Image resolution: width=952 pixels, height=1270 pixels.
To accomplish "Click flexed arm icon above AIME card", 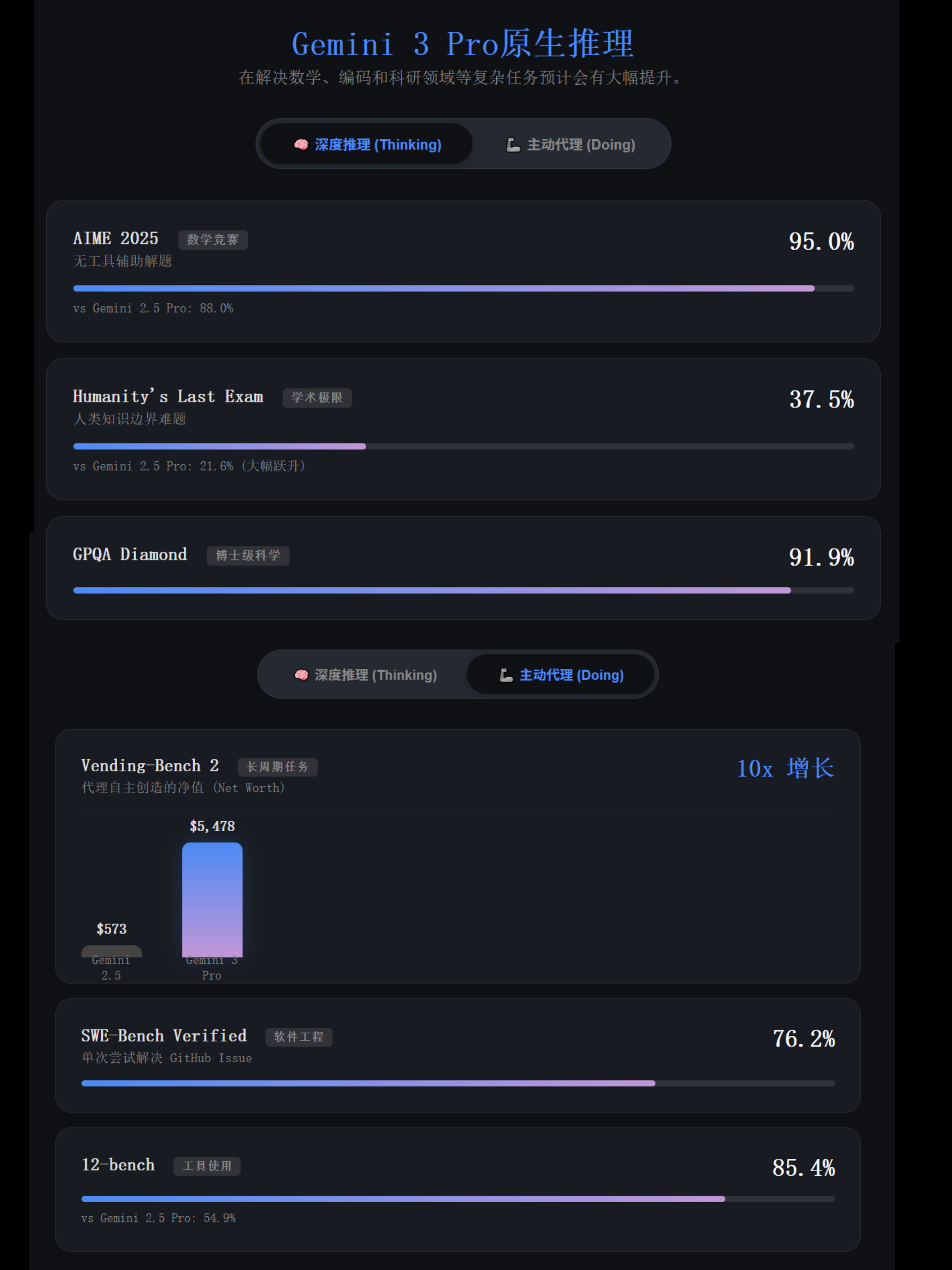I will tap(513, 145).
